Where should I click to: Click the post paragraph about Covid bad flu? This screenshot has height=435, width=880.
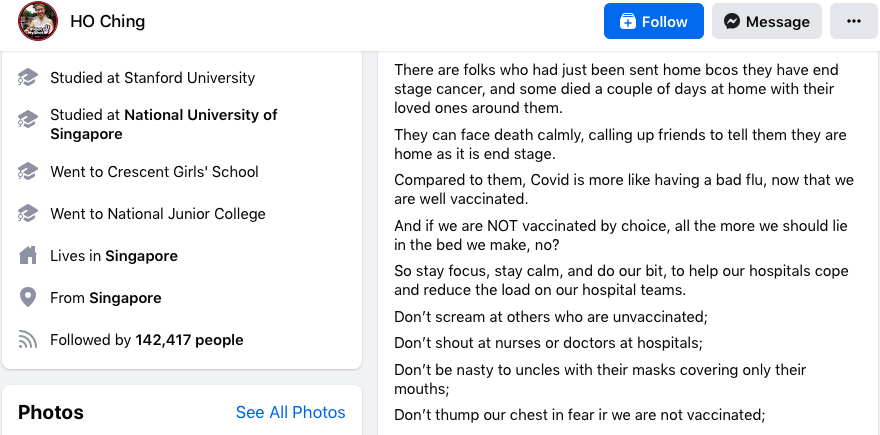pyautogui.click(x=624, y=189)
